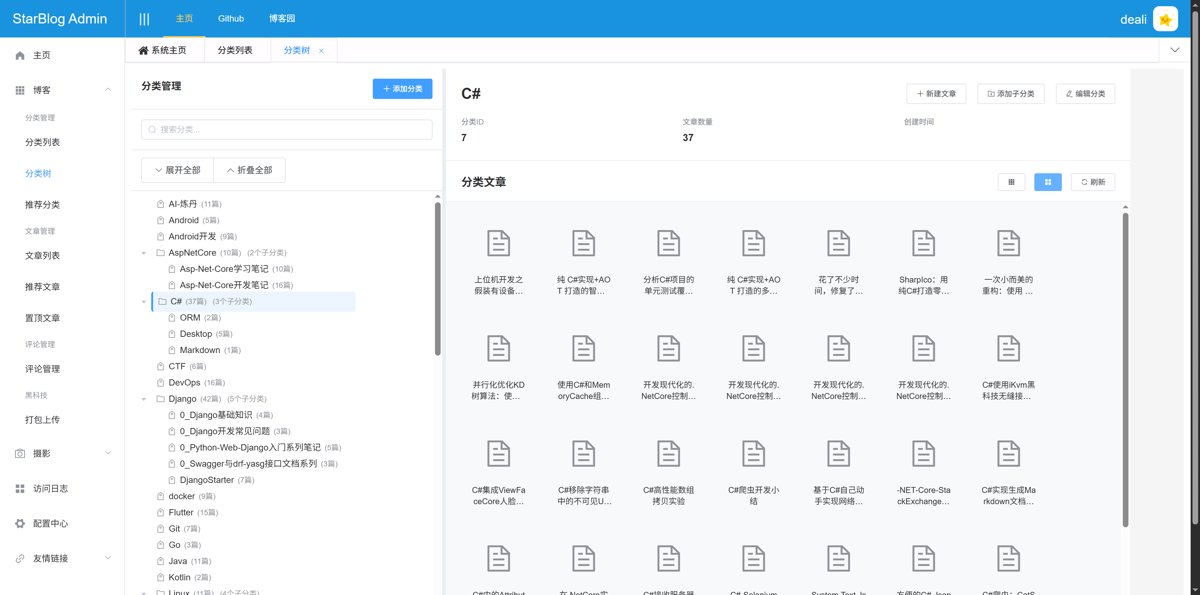The image size is (1200, 595).
Task: Open the first article file icon 上位机开发
Action: point(498,242)
